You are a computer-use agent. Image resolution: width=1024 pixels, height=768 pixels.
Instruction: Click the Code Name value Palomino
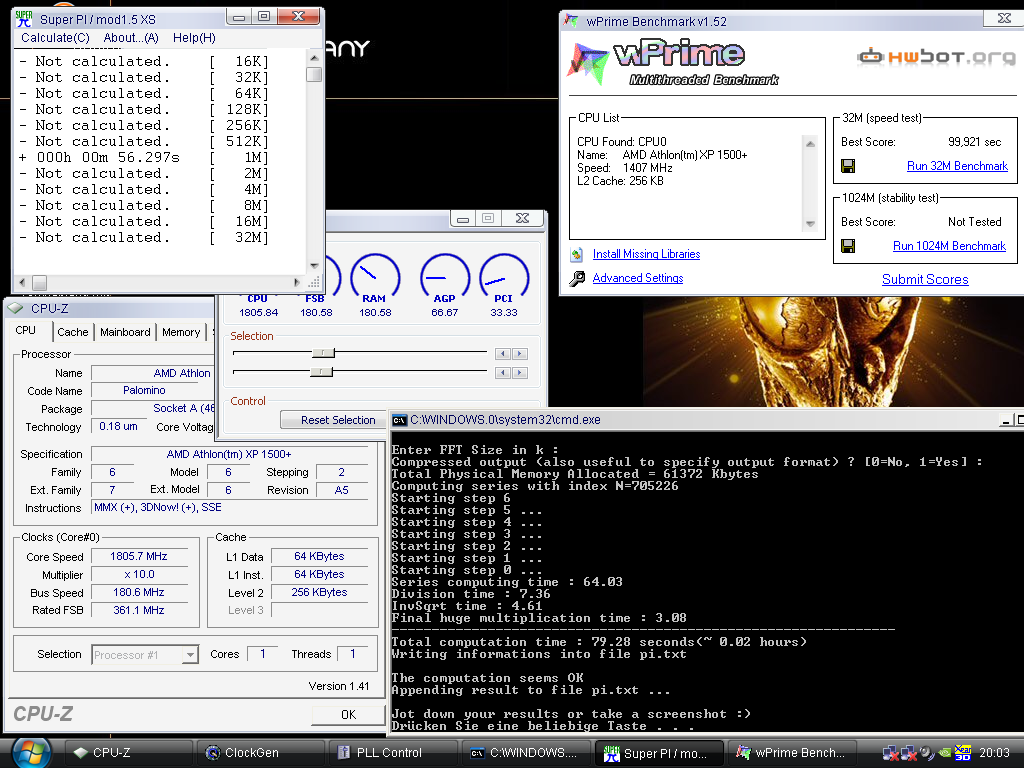point(144,391)
